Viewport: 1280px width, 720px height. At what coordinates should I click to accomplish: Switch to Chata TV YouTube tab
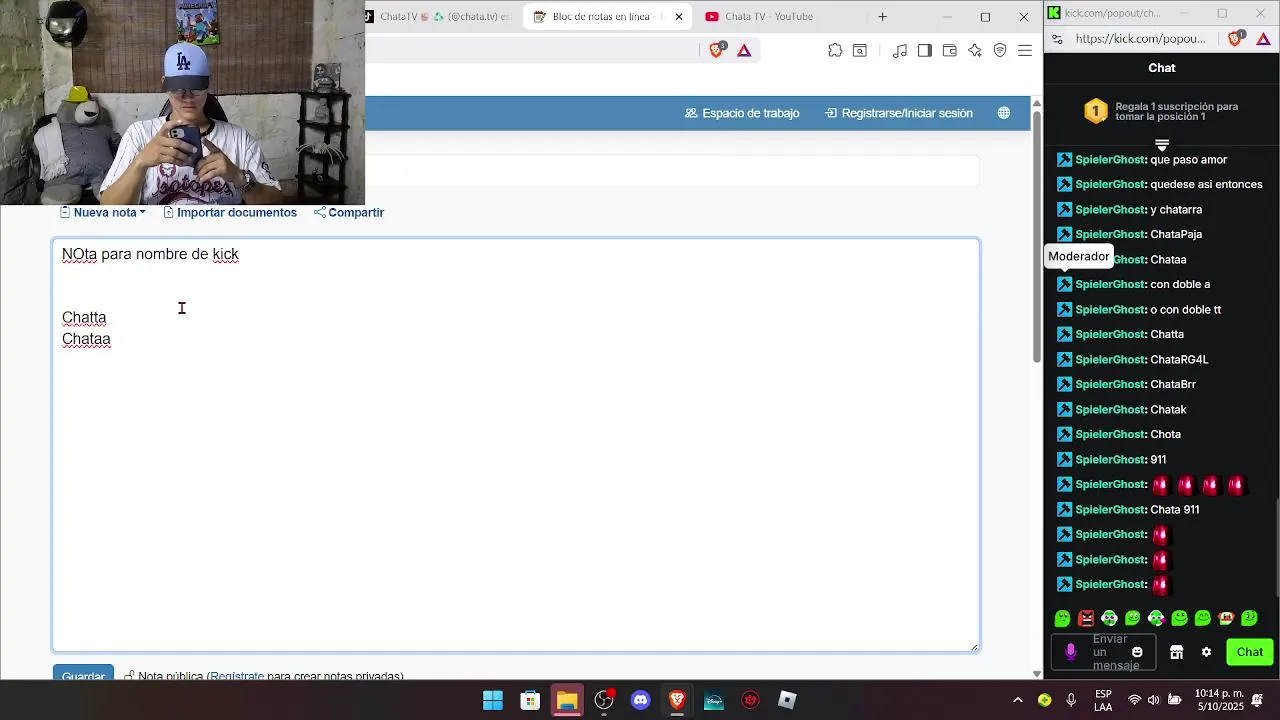click(x=767, y=16)
